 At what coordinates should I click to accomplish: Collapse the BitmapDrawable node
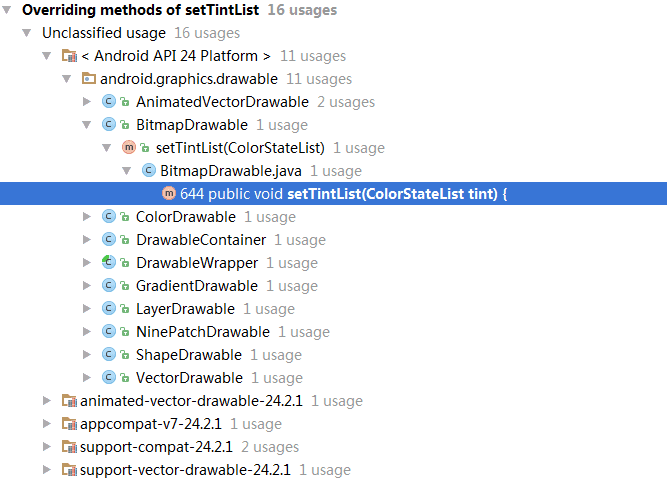(88, 125)
